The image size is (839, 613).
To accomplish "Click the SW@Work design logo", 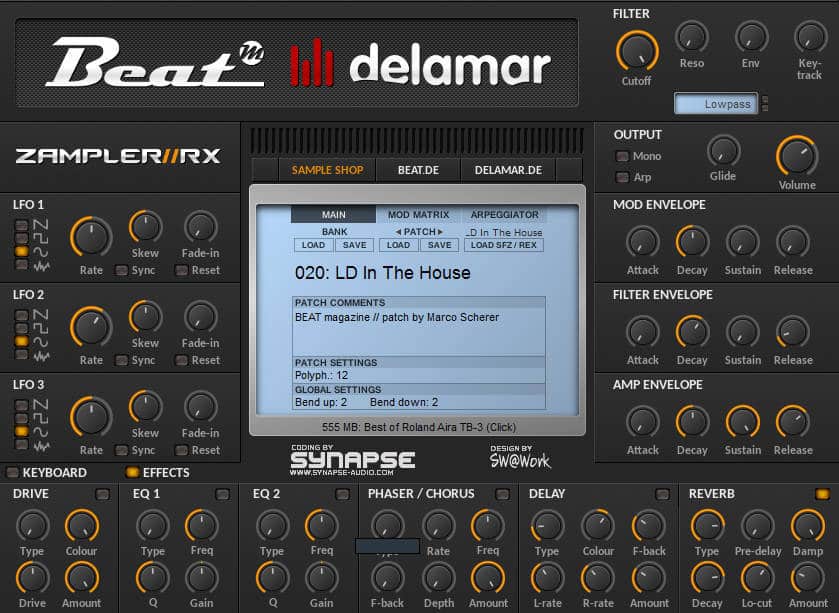I will click(x=520, y=457).
